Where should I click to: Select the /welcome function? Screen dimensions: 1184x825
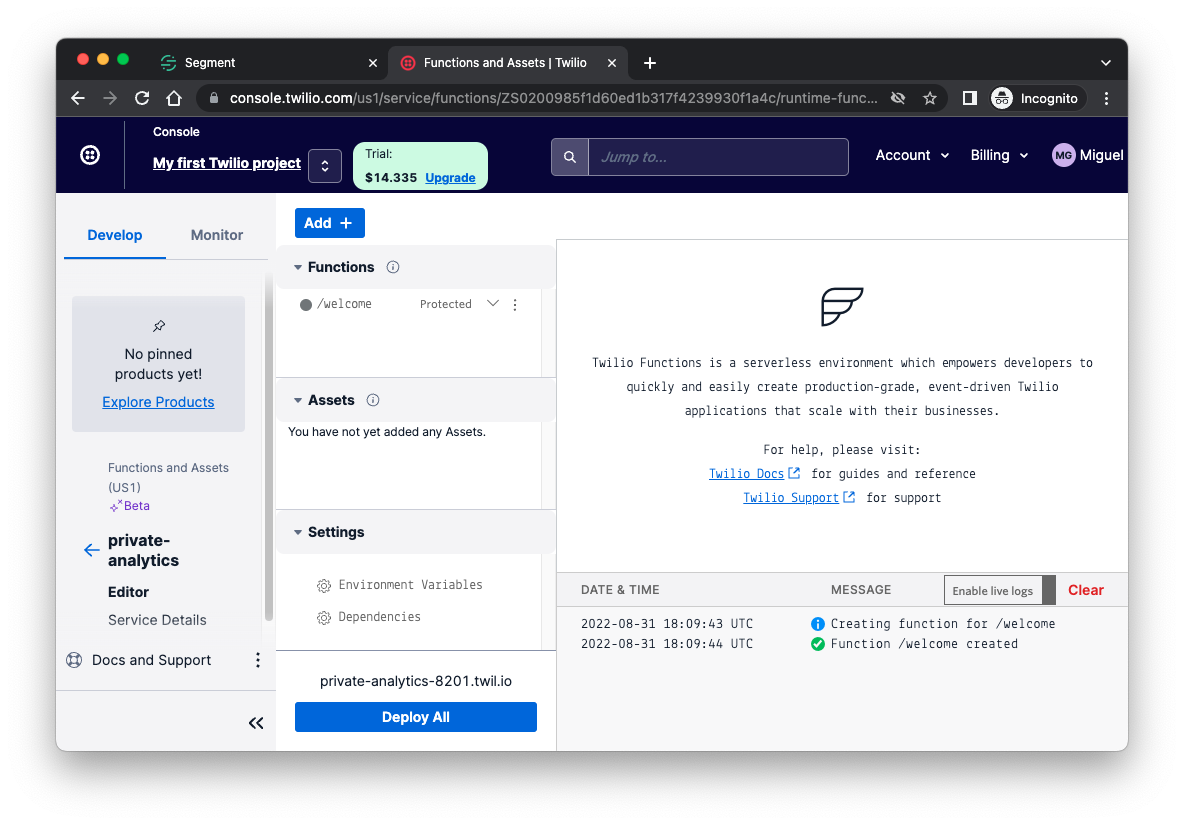tap(344, 304)
